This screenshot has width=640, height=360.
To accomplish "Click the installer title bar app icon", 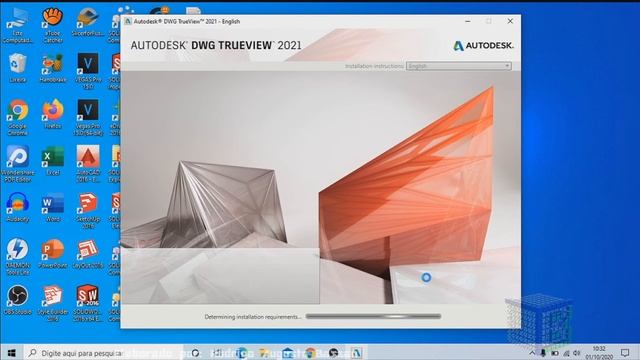I will (x=128, y=21).
